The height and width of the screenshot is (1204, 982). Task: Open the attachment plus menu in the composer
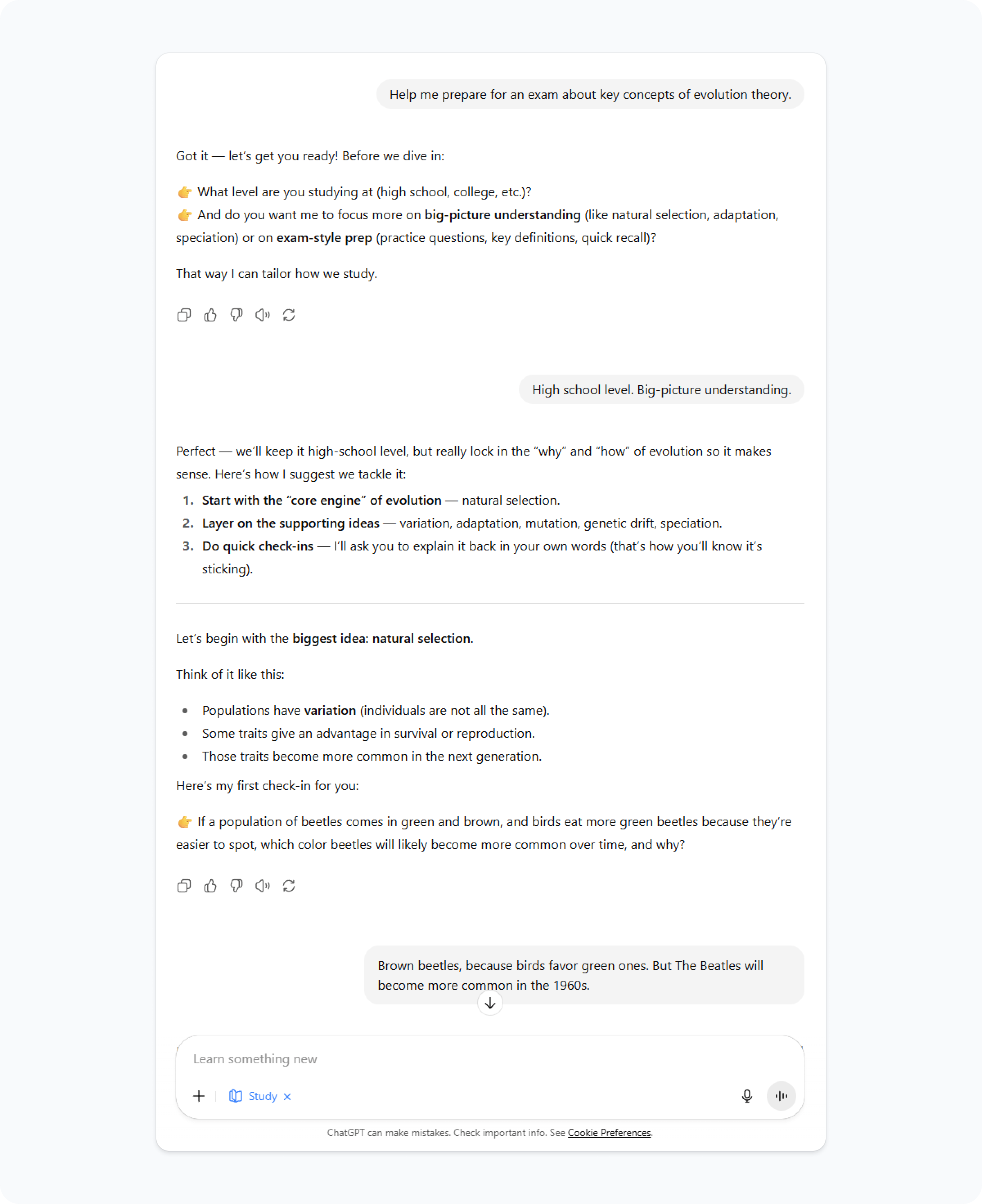pyautogui.click(x=198, y=1096)
